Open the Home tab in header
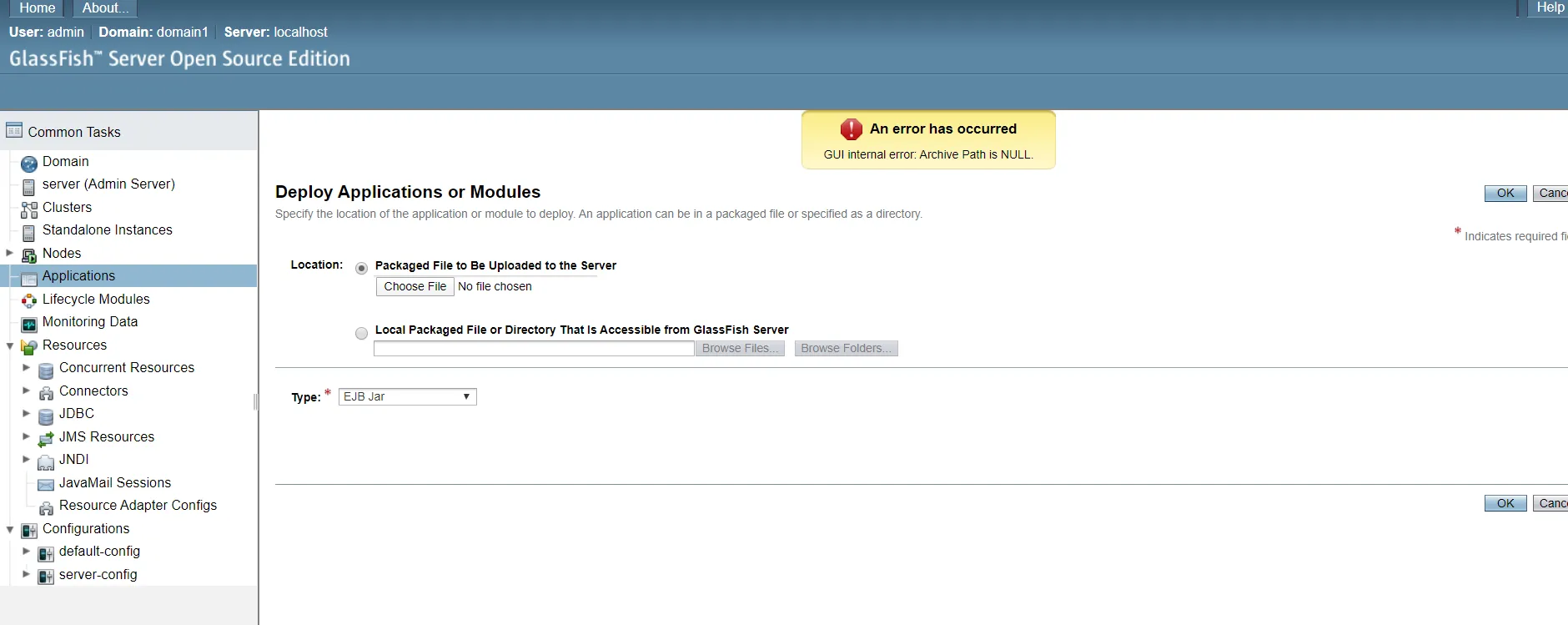 tap(38, 8)
